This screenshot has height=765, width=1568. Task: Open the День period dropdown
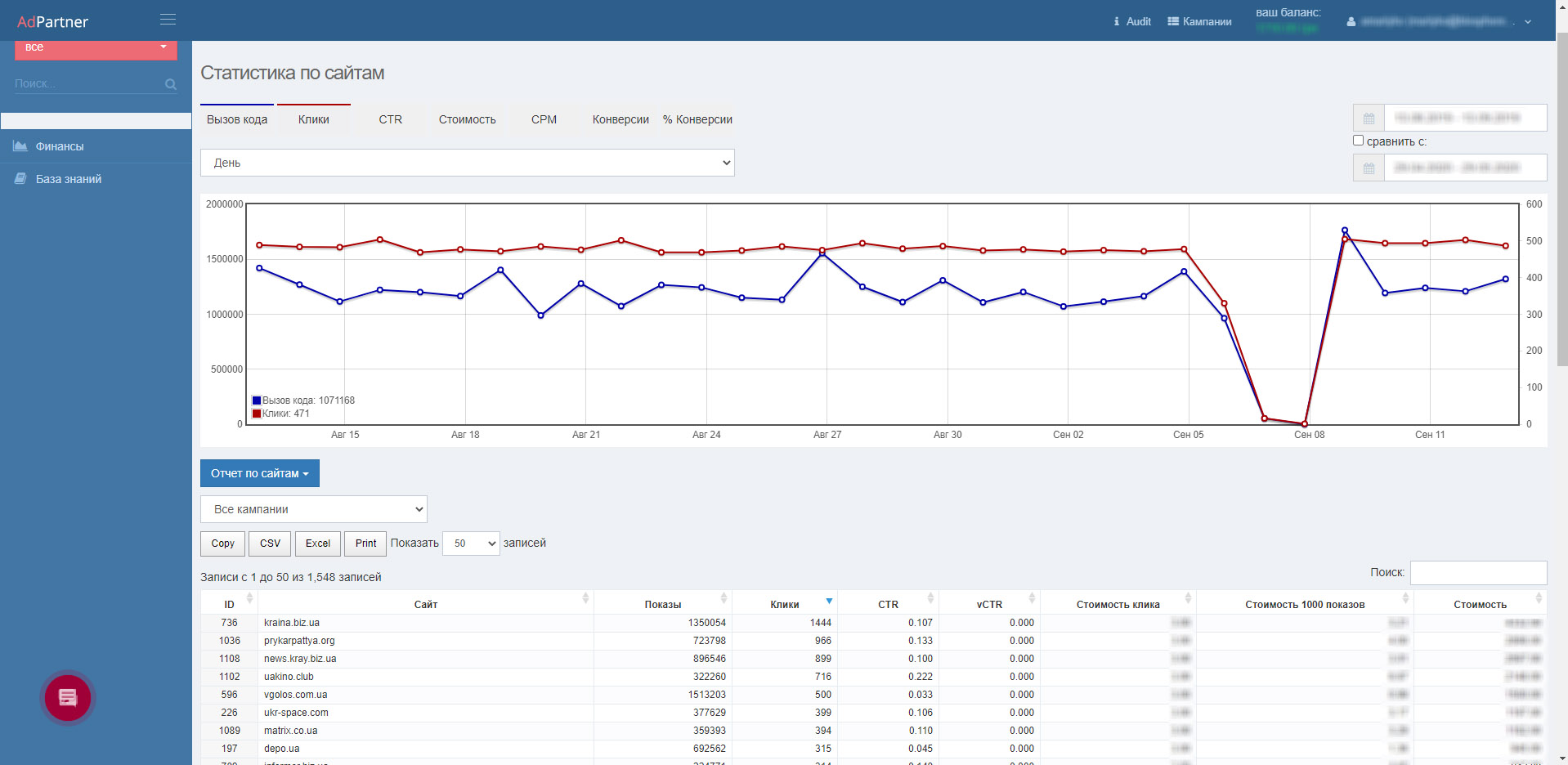467,163
